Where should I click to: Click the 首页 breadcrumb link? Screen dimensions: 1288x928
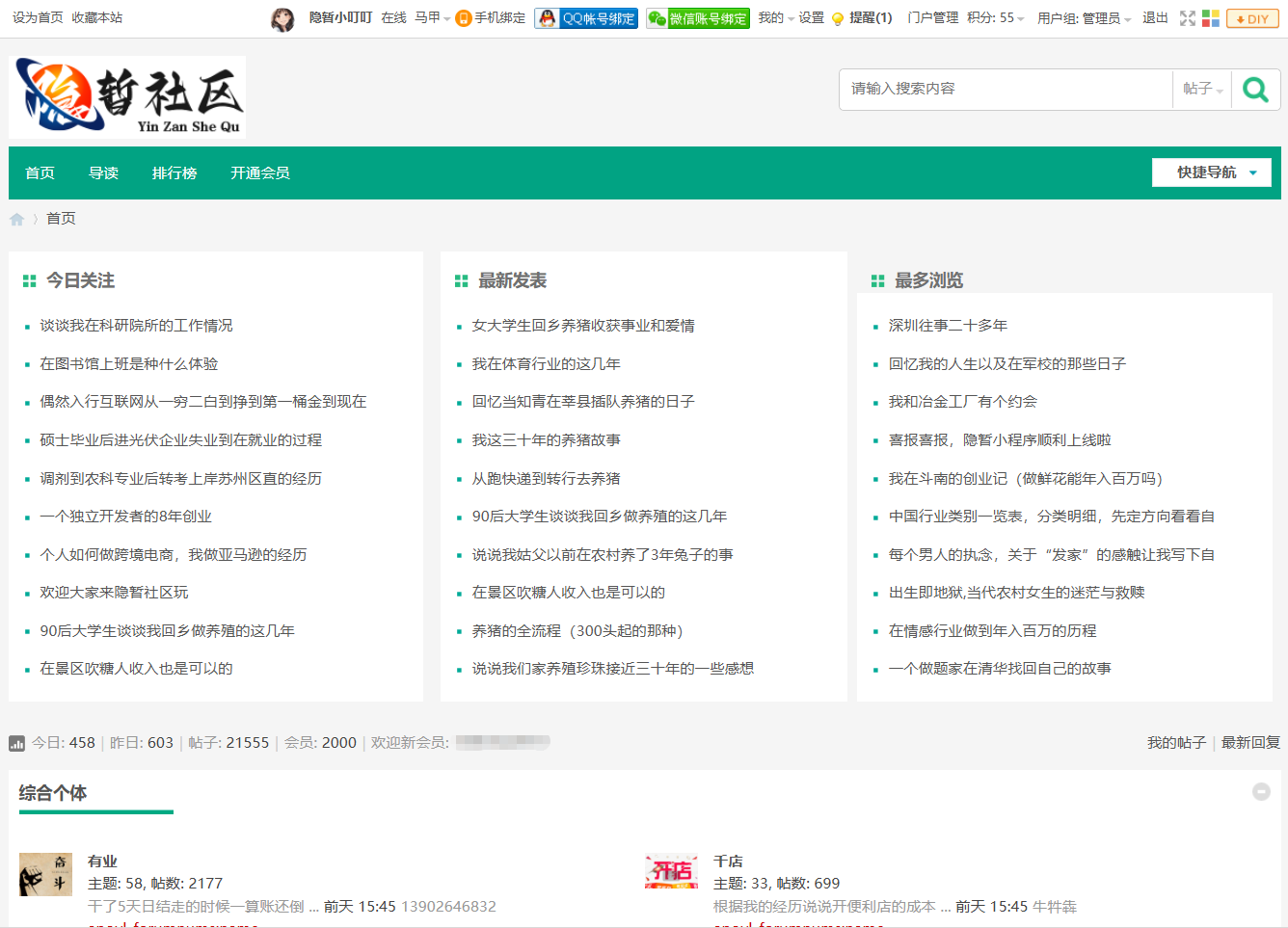coord(61,219)
